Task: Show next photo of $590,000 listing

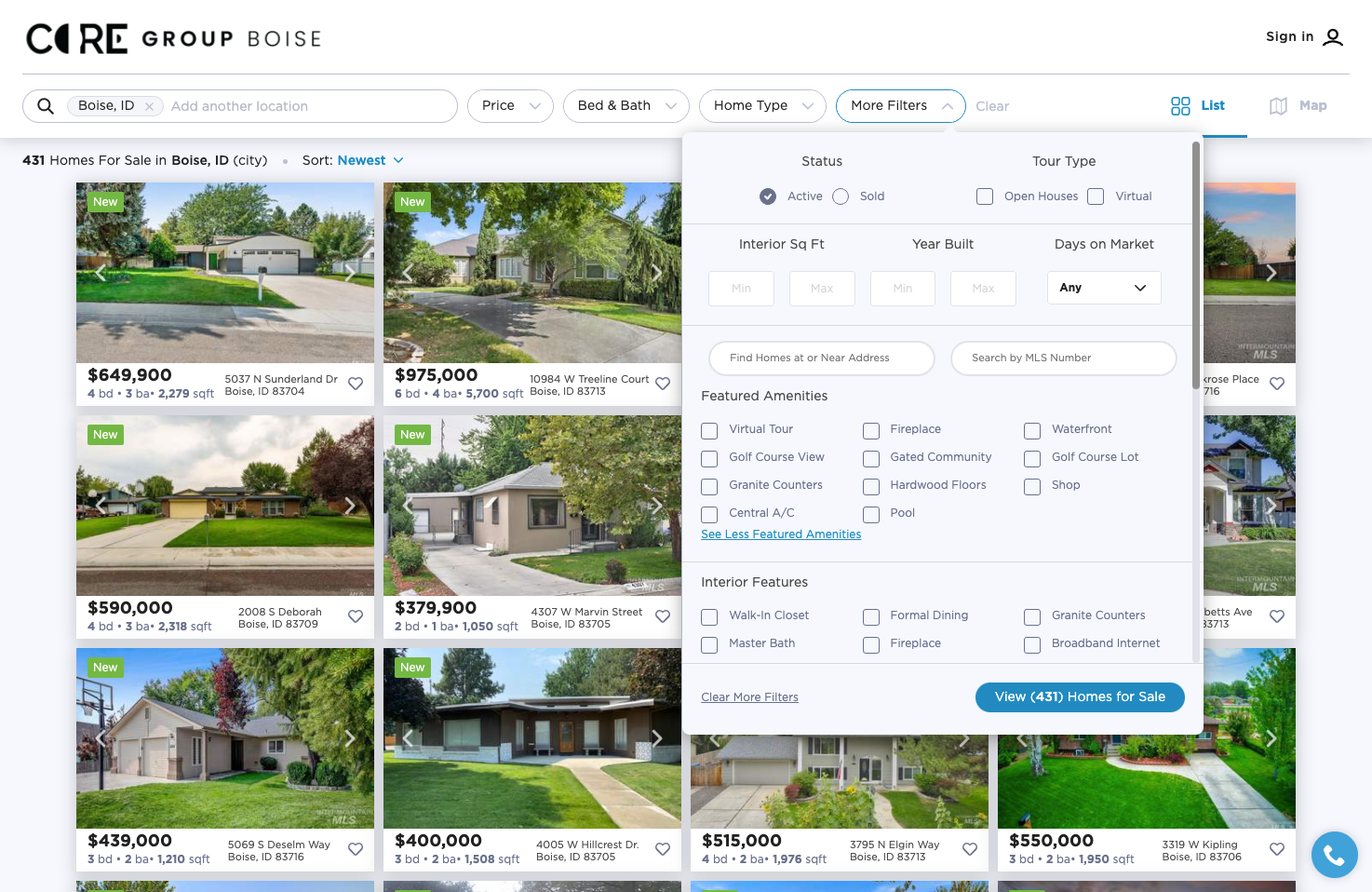Action: [350, 506]
